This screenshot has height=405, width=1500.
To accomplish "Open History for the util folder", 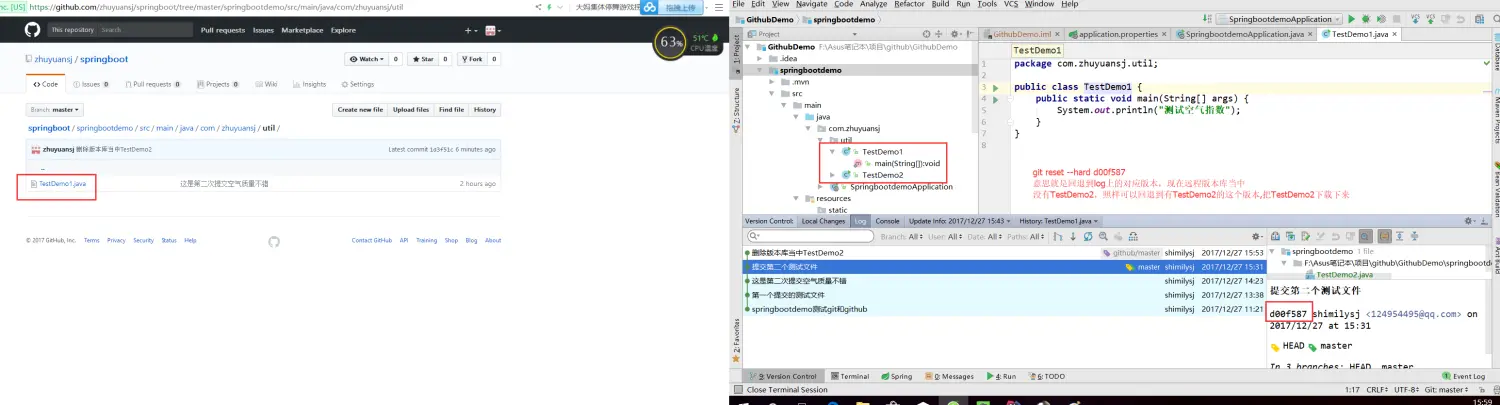I will 485,110.
